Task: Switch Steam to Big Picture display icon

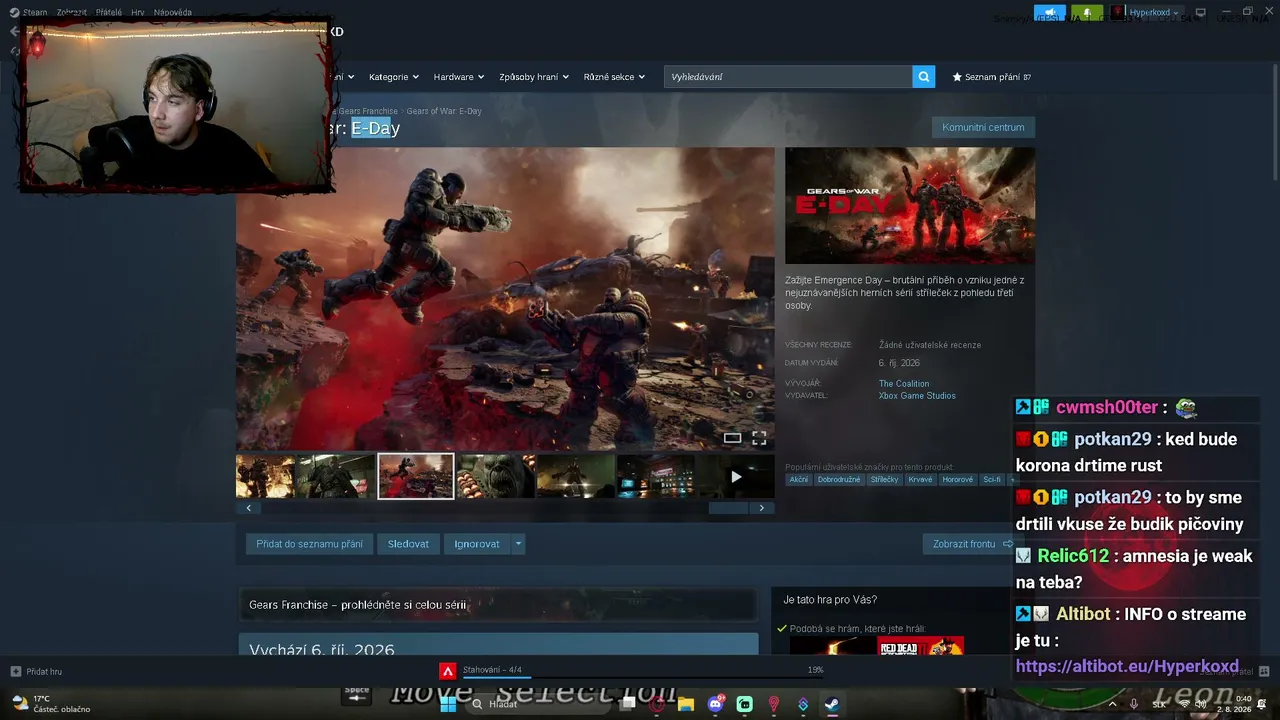Action: (x=1200, y=13)
